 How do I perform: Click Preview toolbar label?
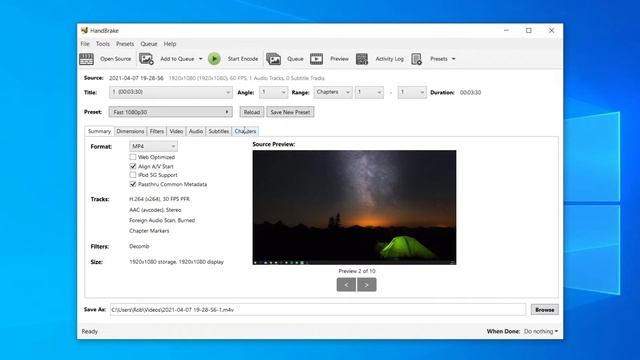pyautogui.click(x=340, y=59)
